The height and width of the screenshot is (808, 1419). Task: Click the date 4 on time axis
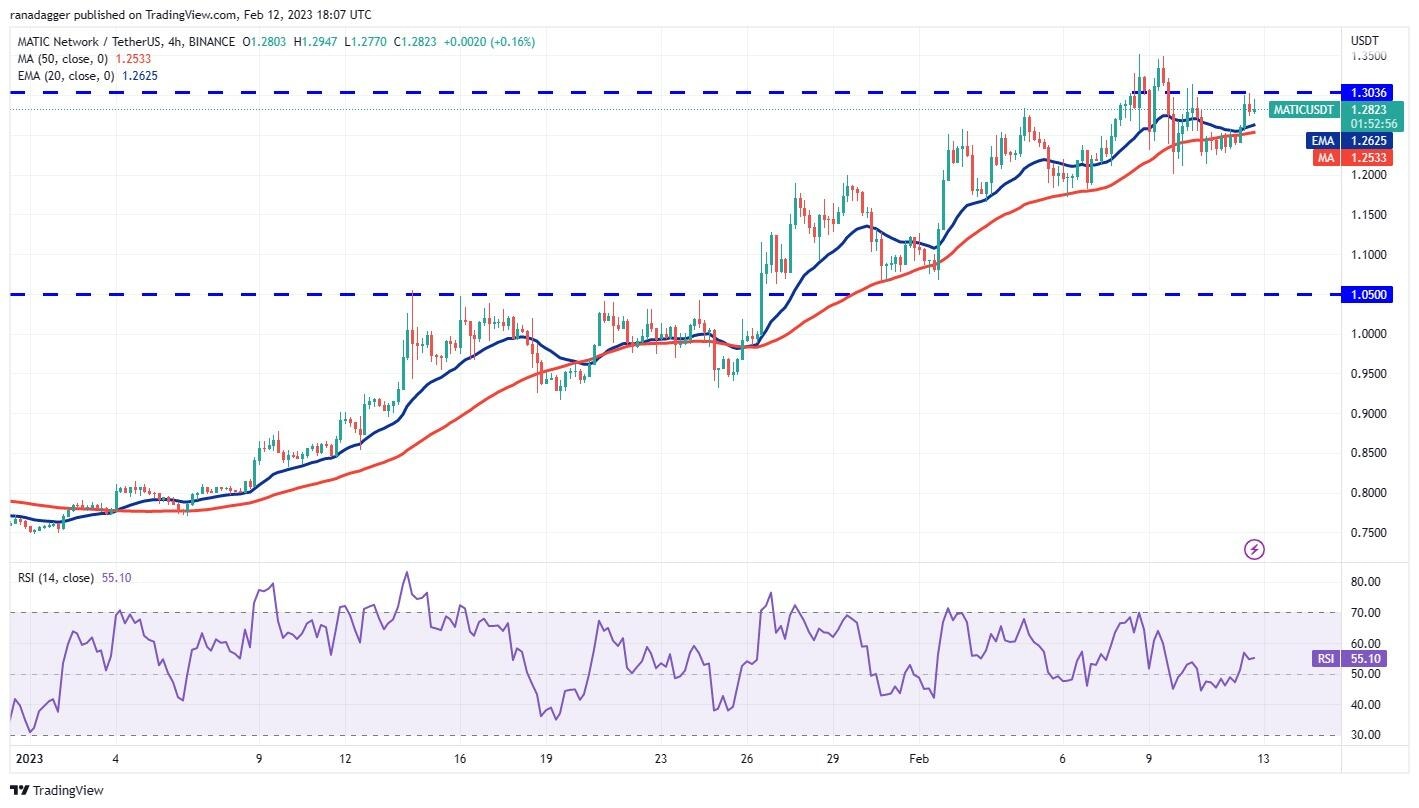(x=116, y=759)
